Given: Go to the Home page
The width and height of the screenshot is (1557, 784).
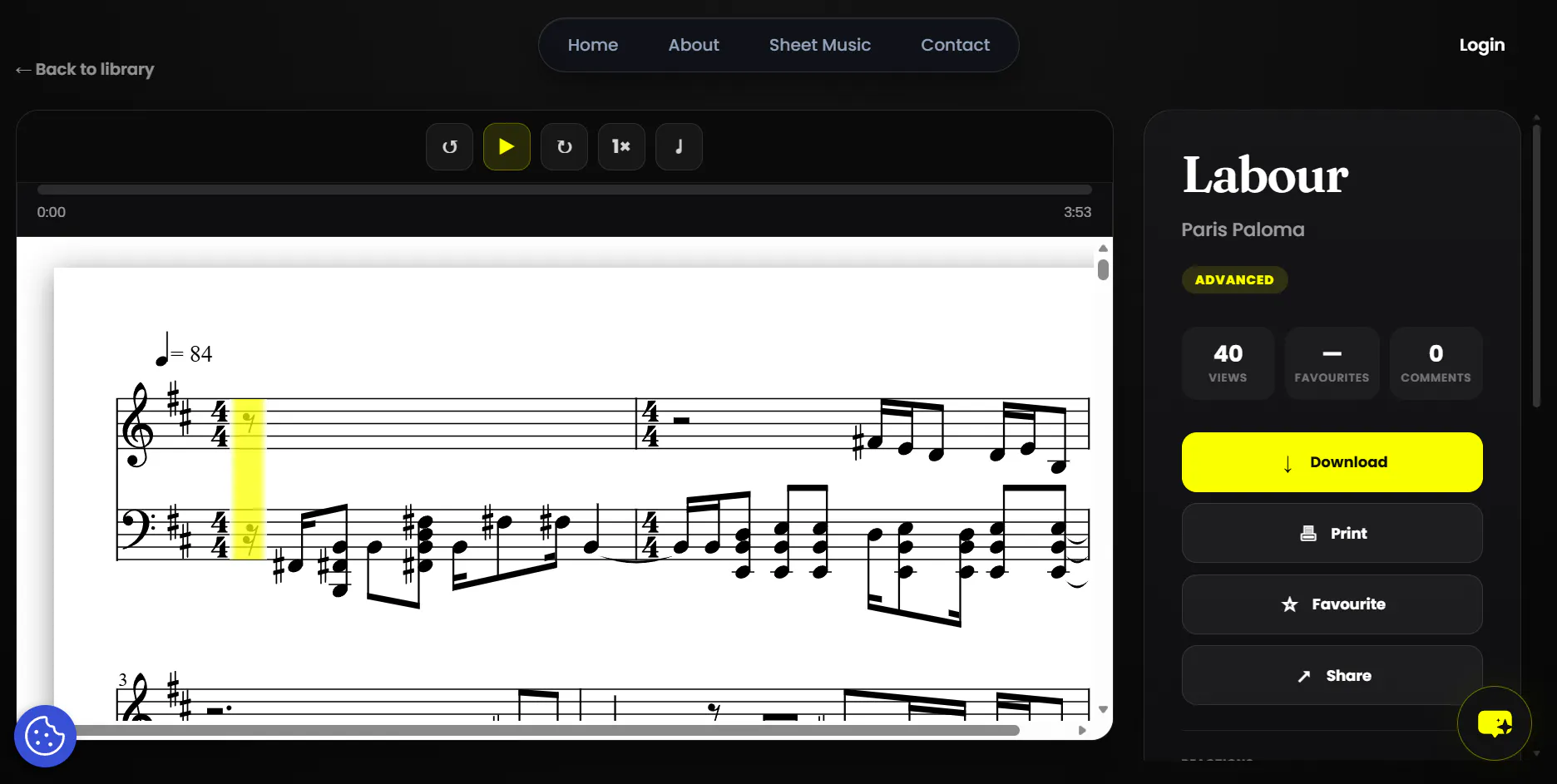Looking at the screenshot, I should tap(593, 45).
